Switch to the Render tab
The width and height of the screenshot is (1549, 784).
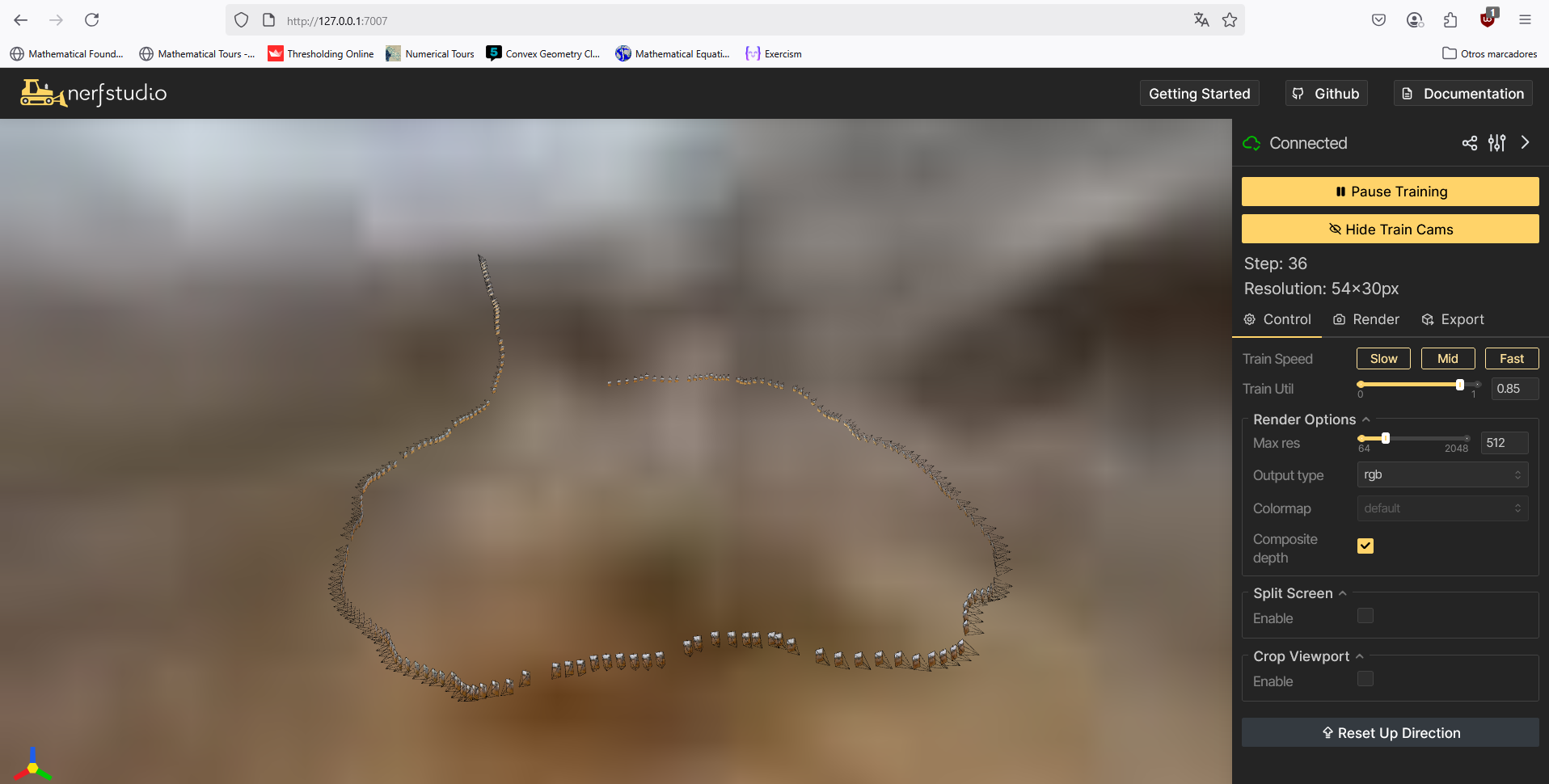(1365, 319)
